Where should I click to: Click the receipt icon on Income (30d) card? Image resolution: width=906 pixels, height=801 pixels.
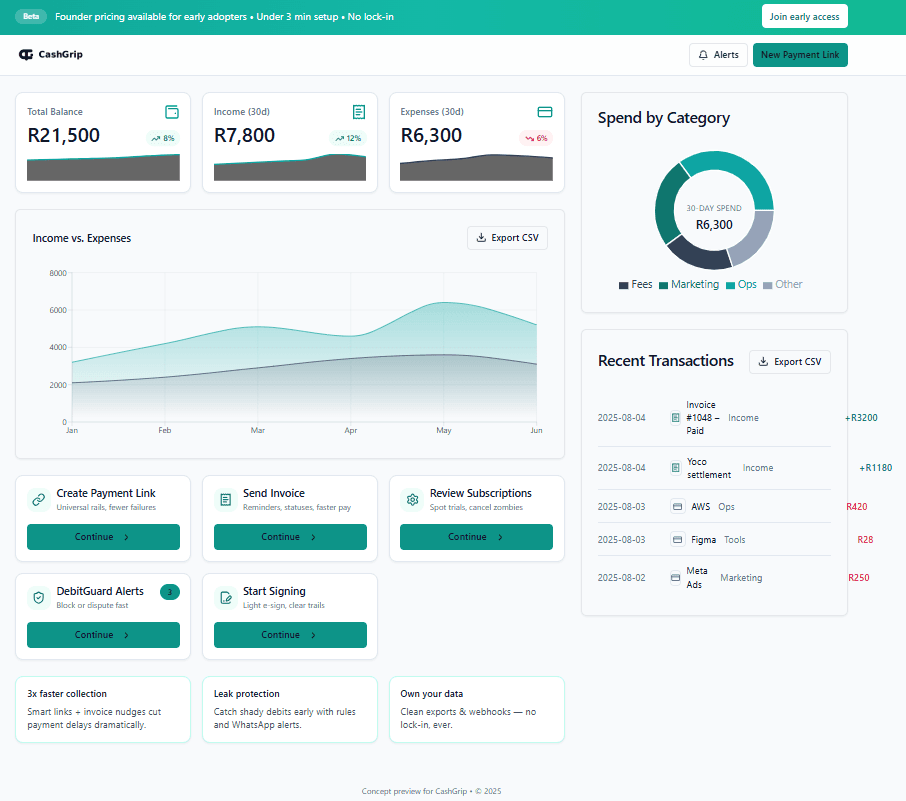coord(358,112)
